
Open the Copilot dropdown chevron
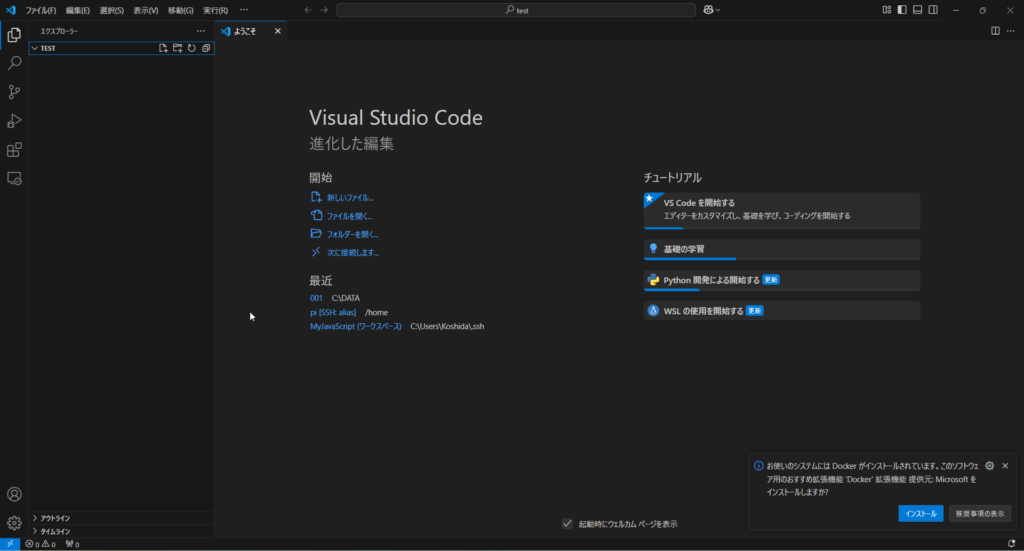click(718, 10)
